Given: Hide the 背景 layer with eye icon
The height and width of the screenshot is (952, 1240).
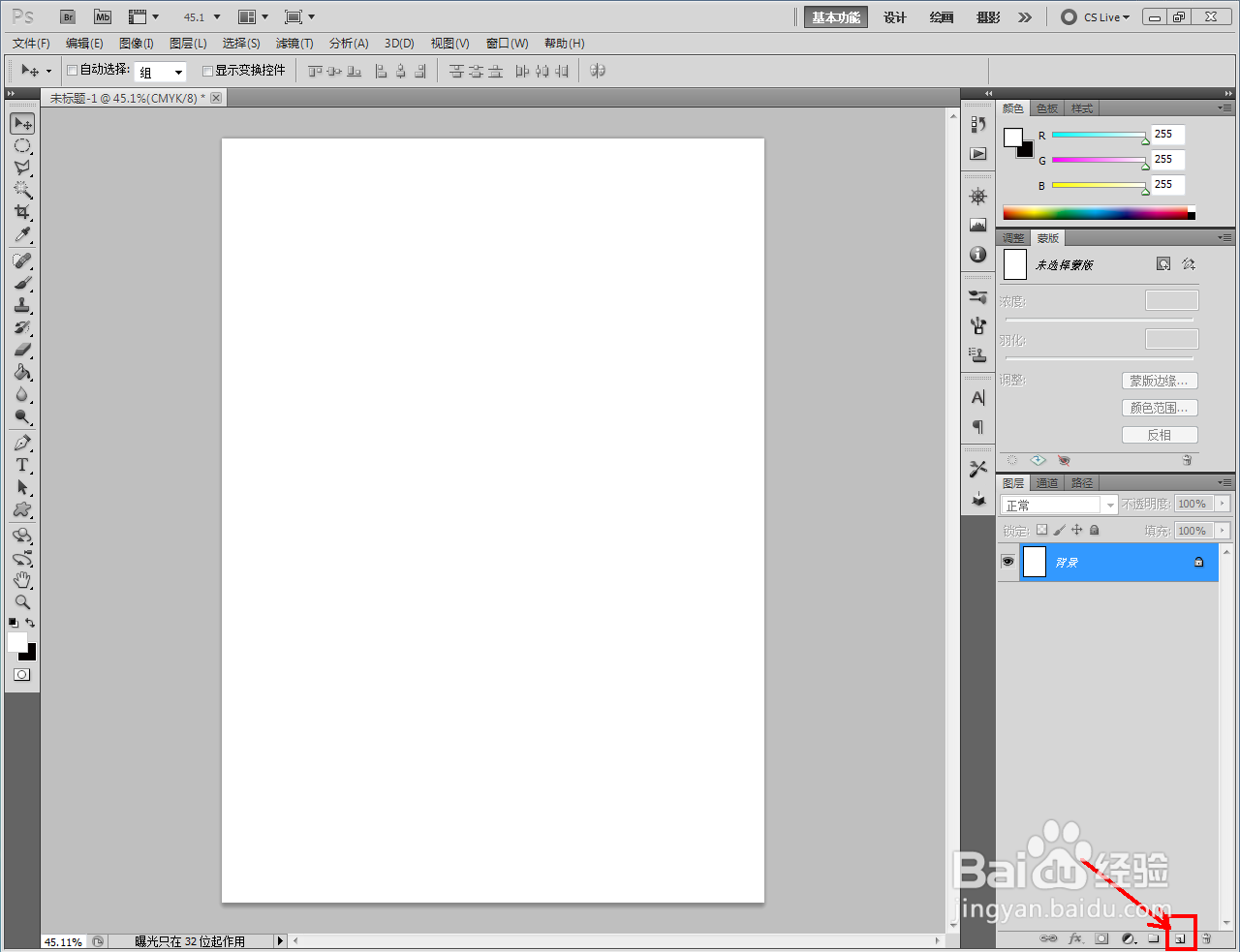Looking at the screenshot, I should click(1007, 562).
